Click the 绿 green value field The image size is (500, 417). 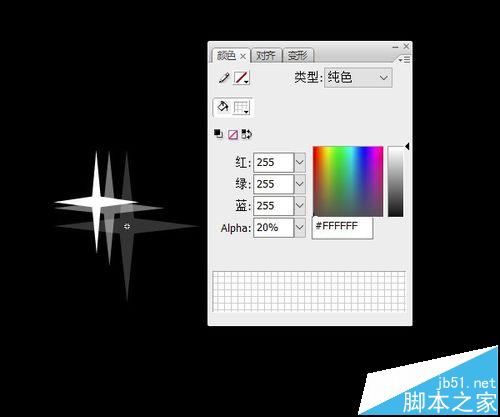(x=273, y=184)
